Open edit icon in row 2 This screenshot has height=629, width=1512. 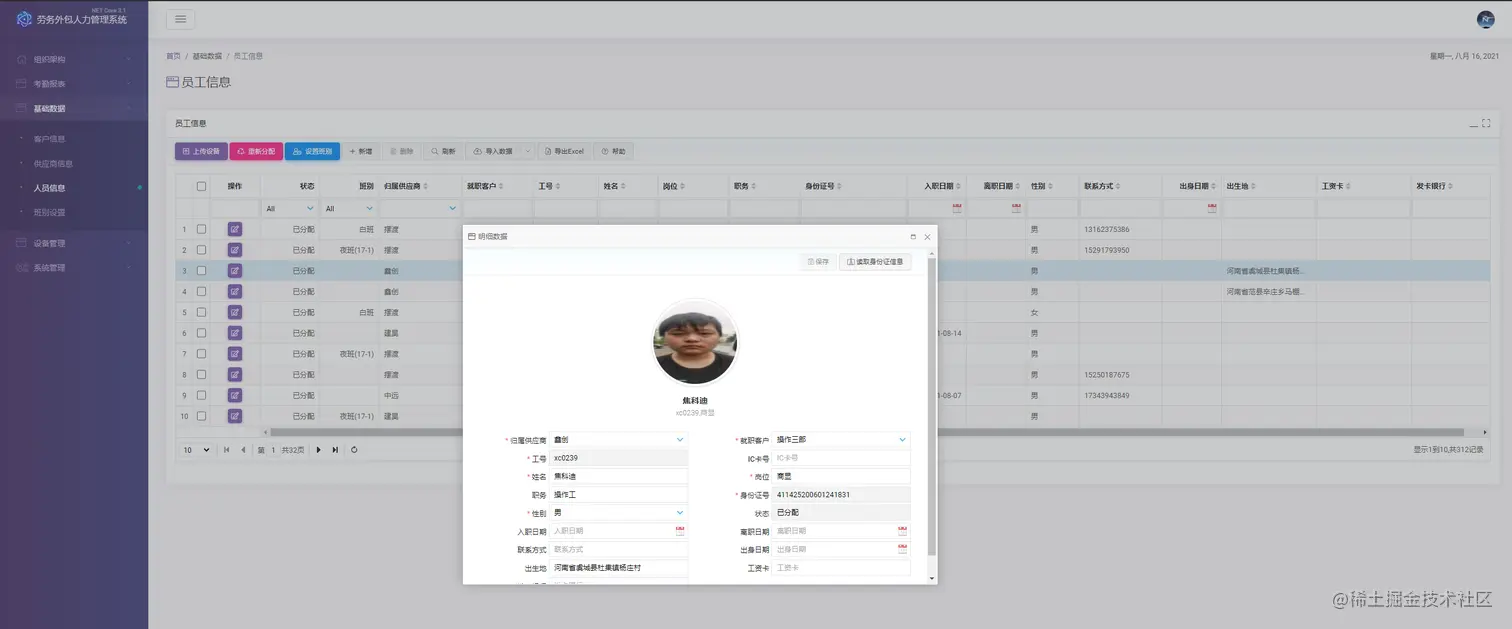[235, 250]
